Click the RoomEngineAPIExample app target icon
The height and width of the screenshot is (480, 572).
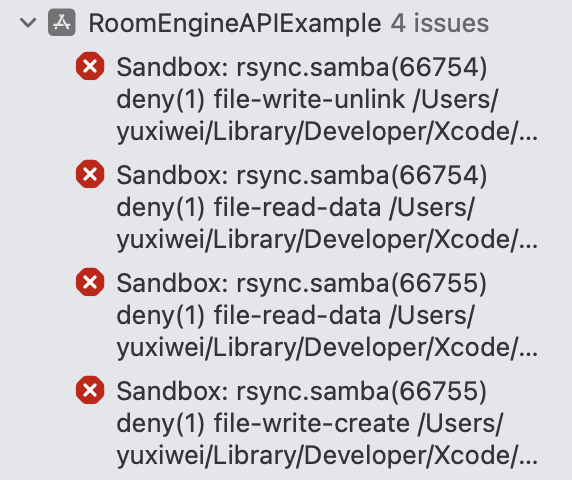point(62,23)
